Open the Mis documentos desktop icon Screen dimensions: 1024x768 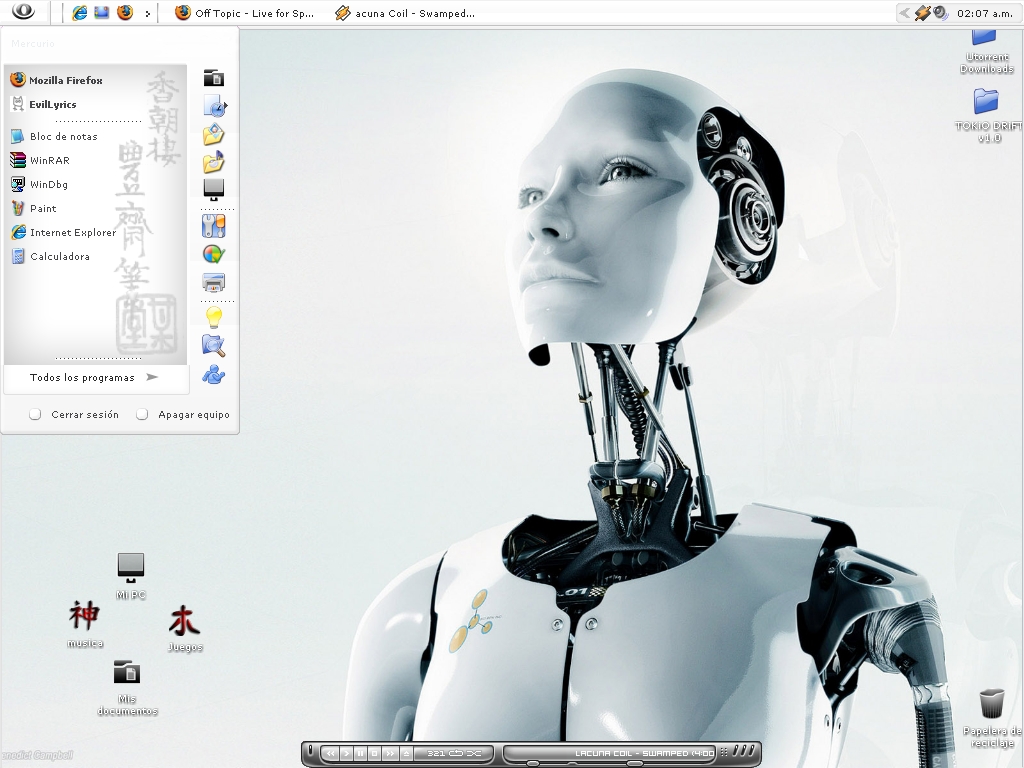coord(127,688)
